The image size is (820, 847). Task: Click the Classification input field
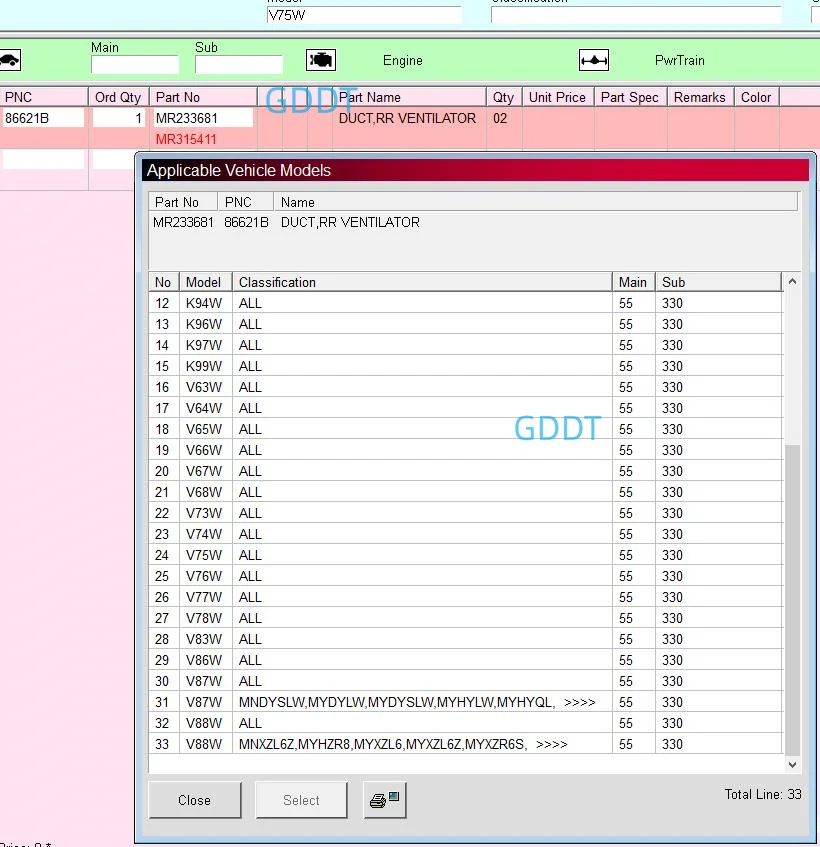coord(636,15)
